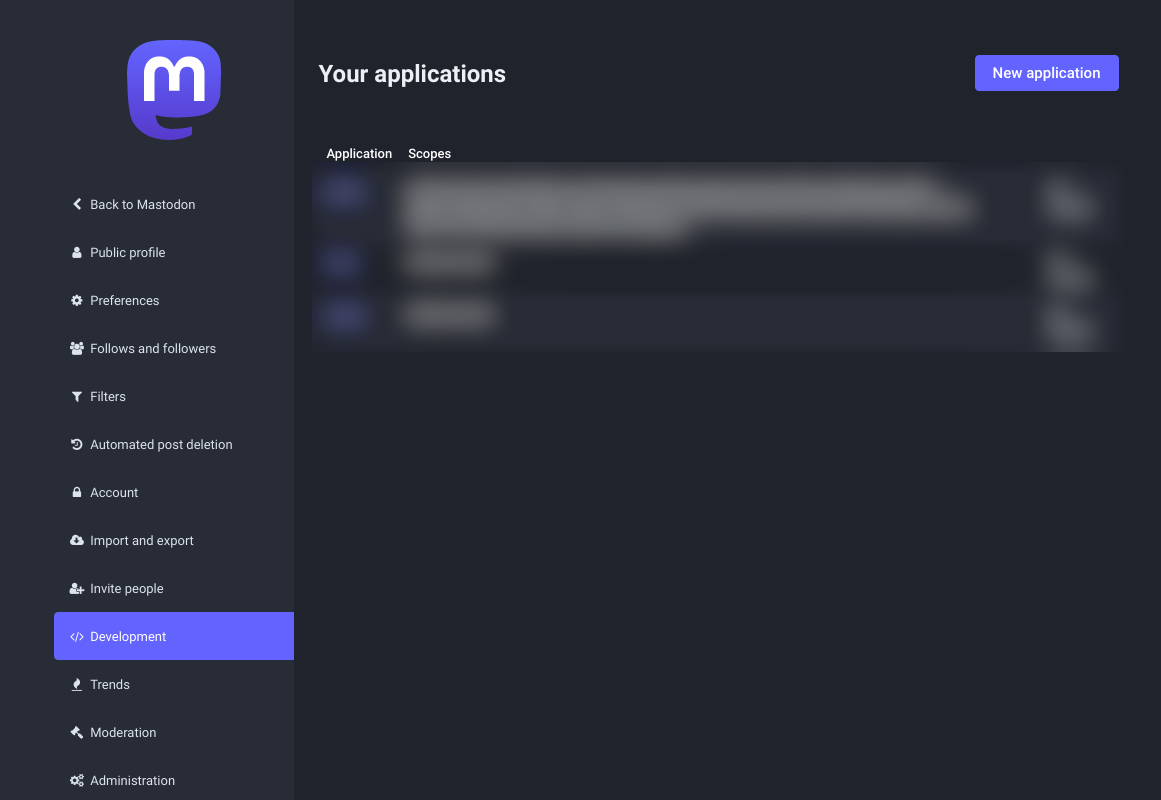Open the Import and export page

coord(142,541)
